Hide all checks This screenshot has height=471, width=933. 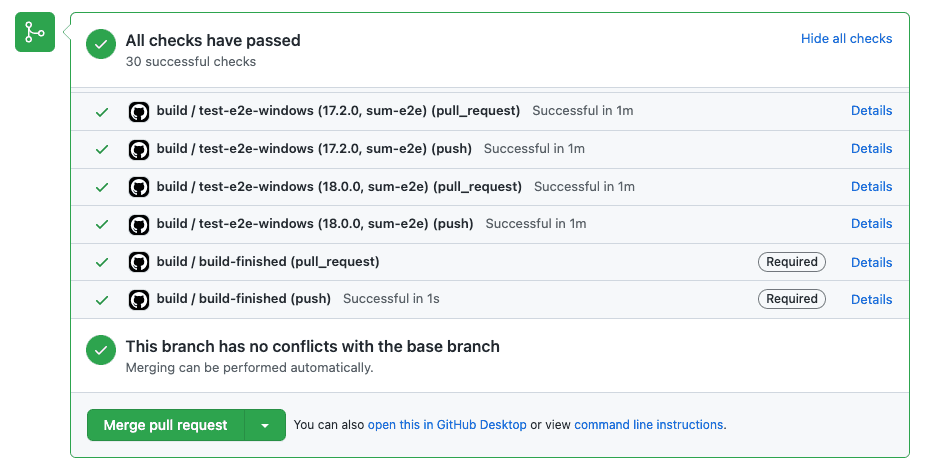point(846,39)
